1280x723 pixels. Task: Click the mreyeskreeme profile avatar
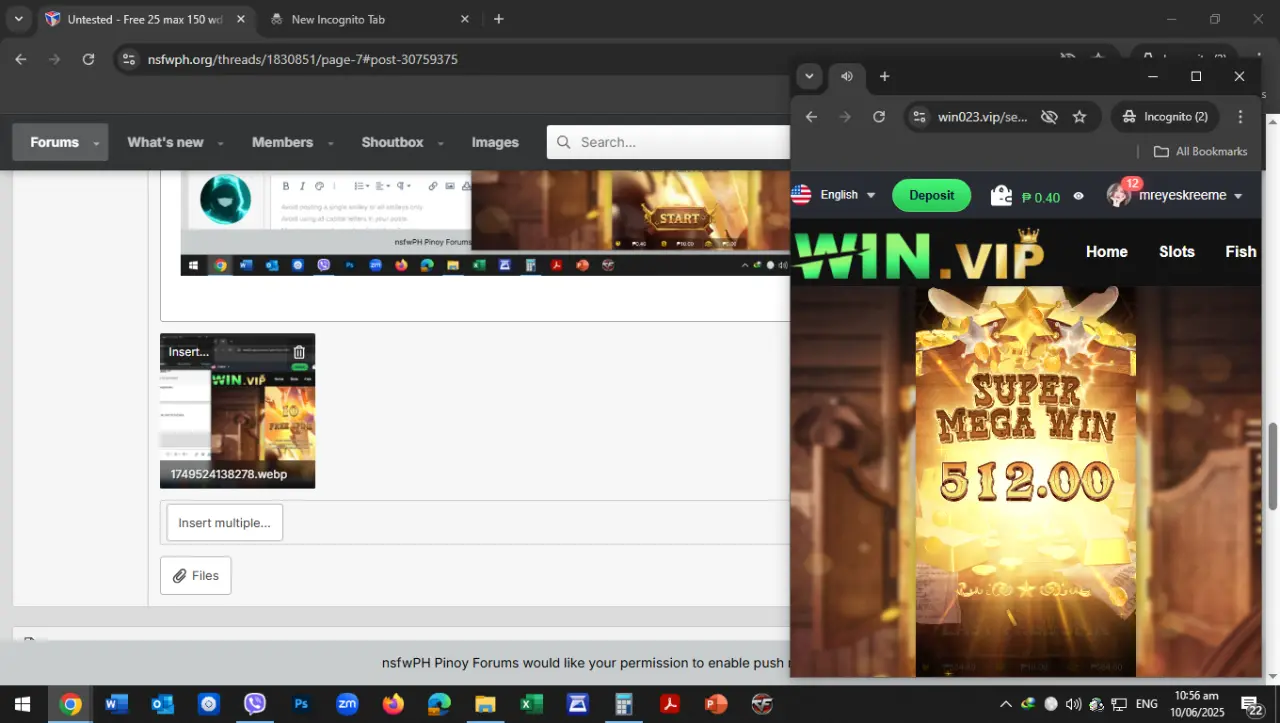click(1119, 195)
